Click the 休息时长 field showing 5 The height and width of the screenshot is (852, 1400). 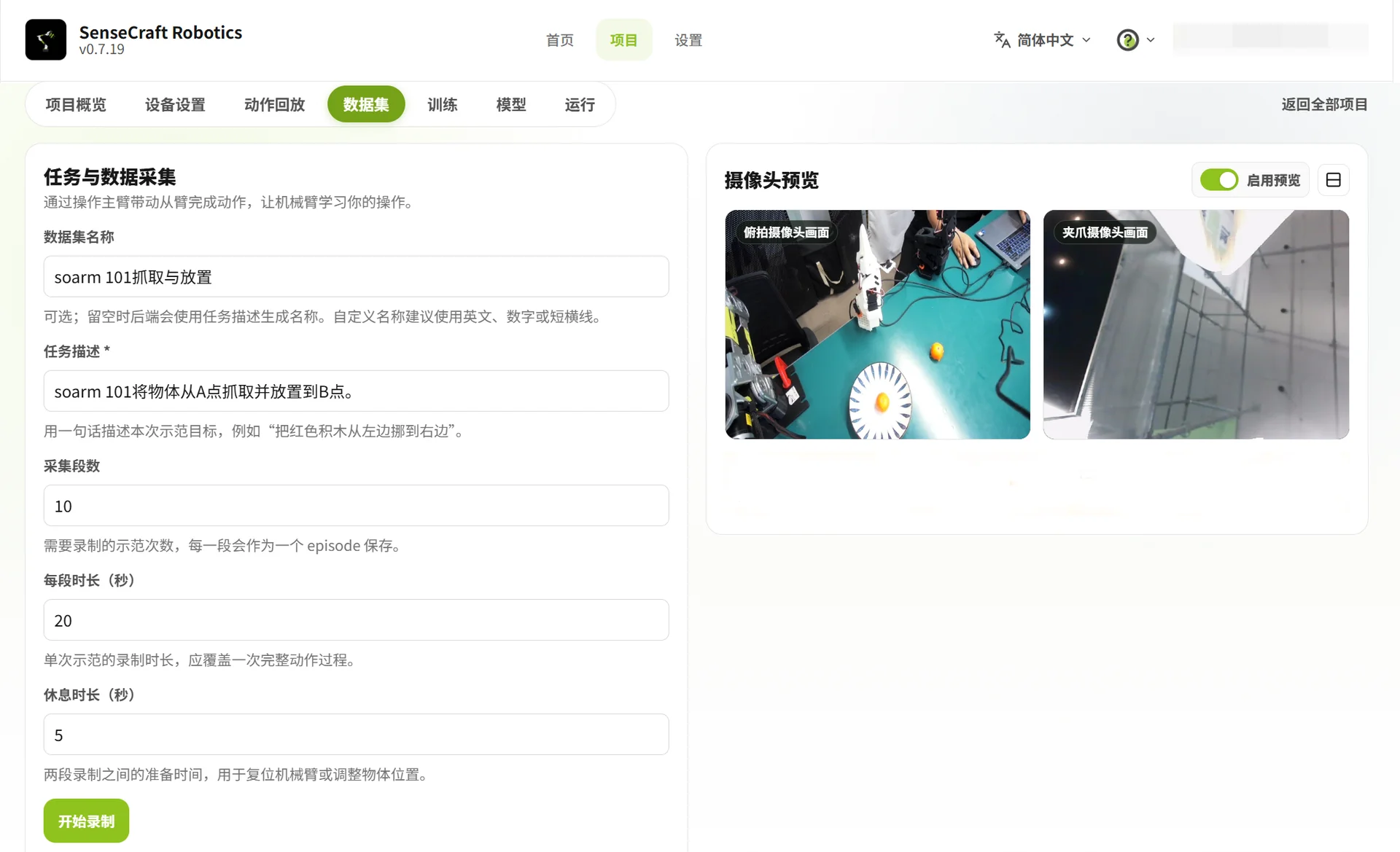tap(356, 734)
